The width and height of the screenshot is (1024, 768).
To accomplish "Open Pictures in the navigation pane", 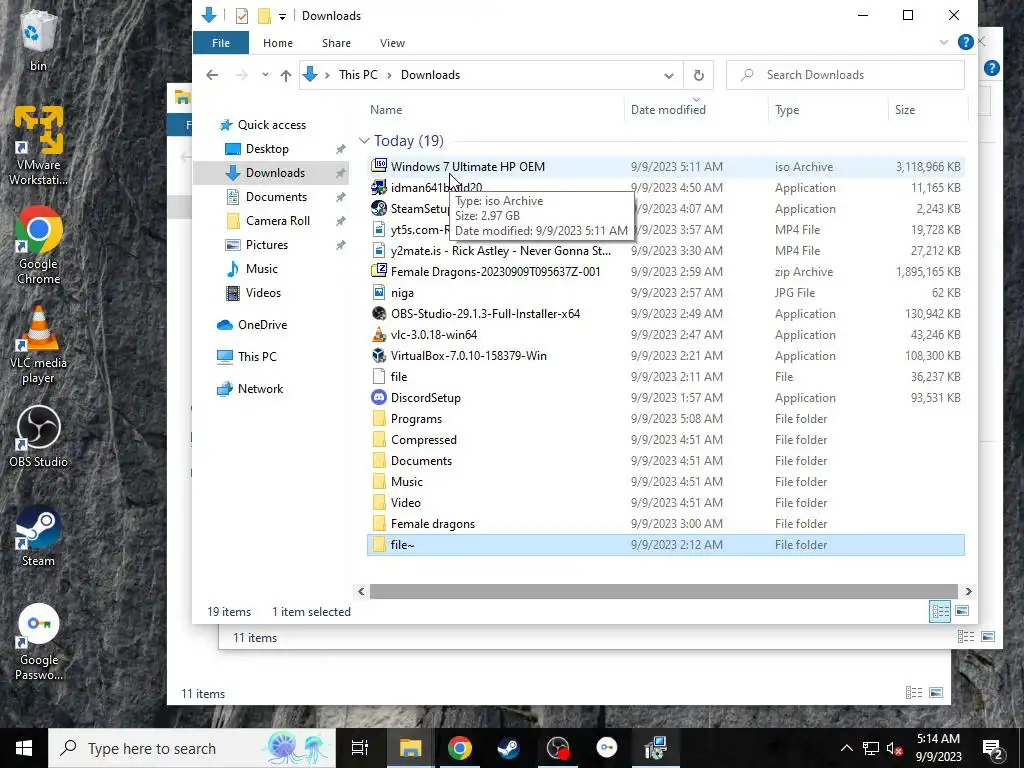I will pos(266,245).
